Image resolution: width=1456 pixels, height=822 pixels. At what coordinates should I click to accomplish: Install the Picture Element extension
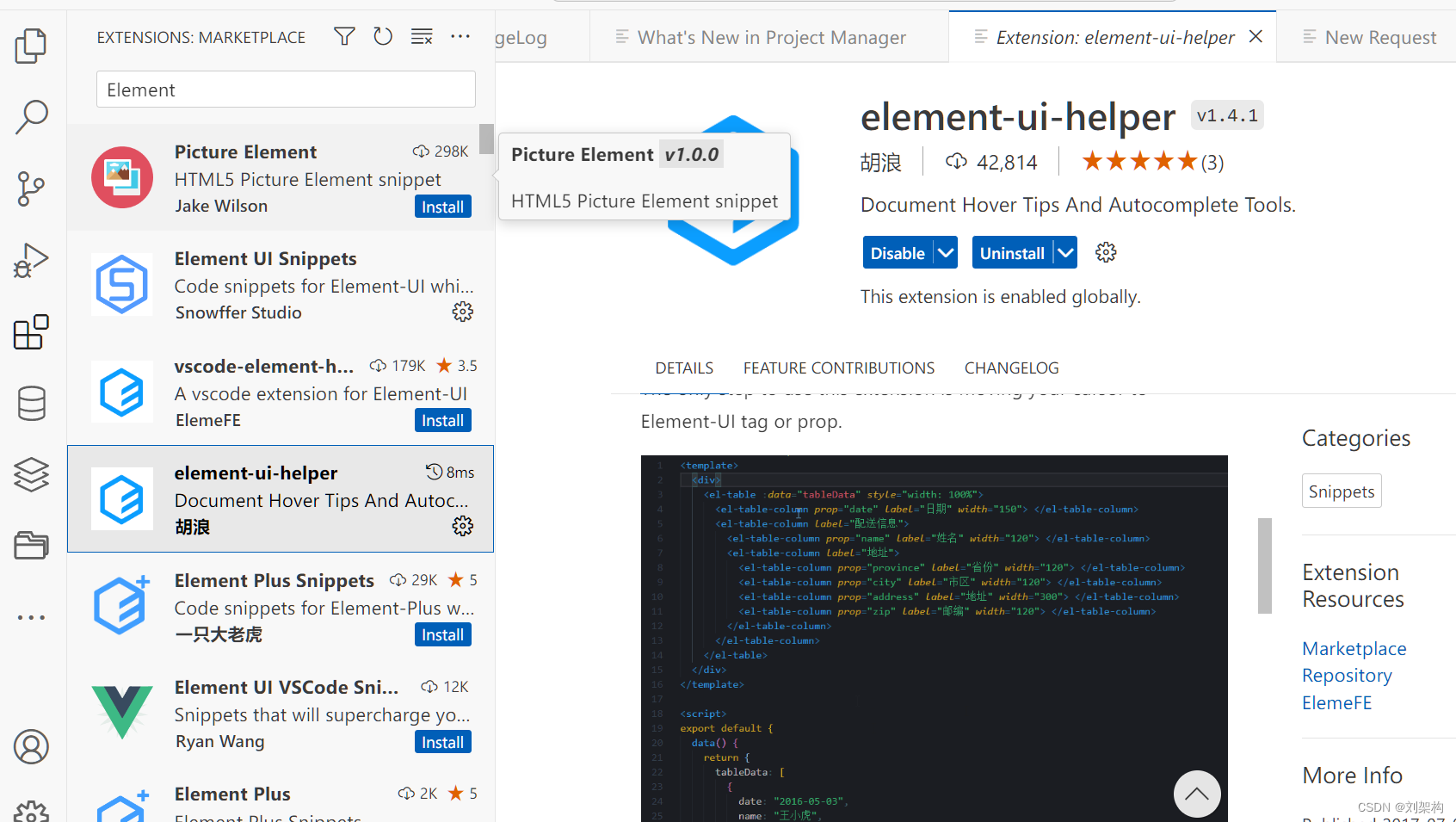[442, 207]
